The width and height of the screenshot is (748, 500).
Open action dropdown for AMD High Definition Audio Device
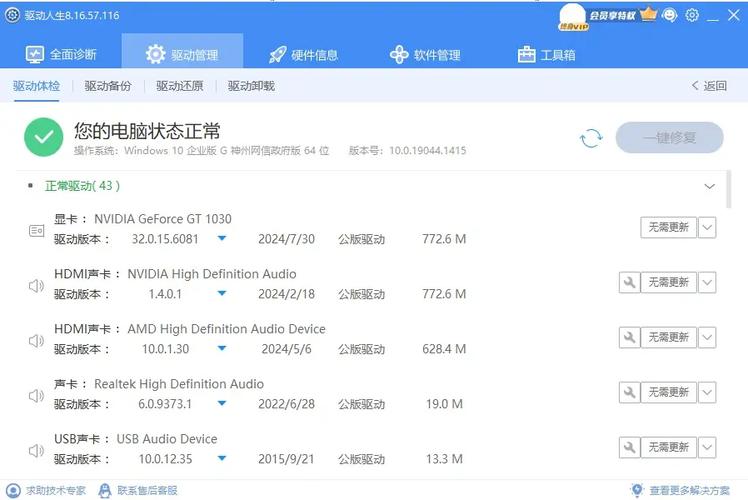pyautogui.click(x=707, y=337)
